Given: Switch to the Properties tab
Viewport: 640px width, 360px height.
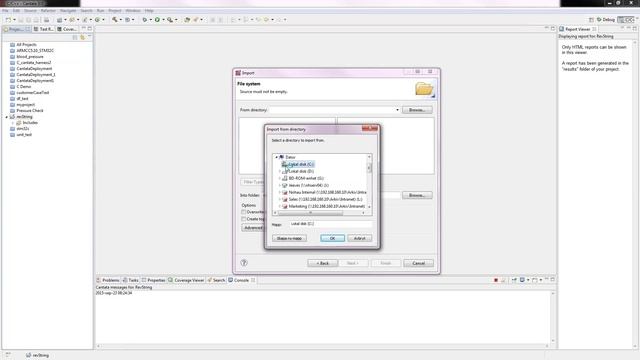Looking at the screenshot, I should (153, 280).
